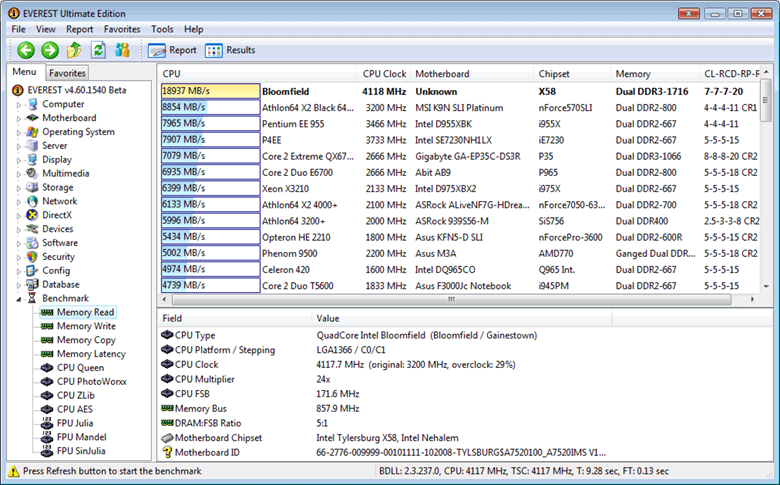Select the 8854 MB/s Athlon64 X2 bar
780x485 pixels.
tap(210, 107)
